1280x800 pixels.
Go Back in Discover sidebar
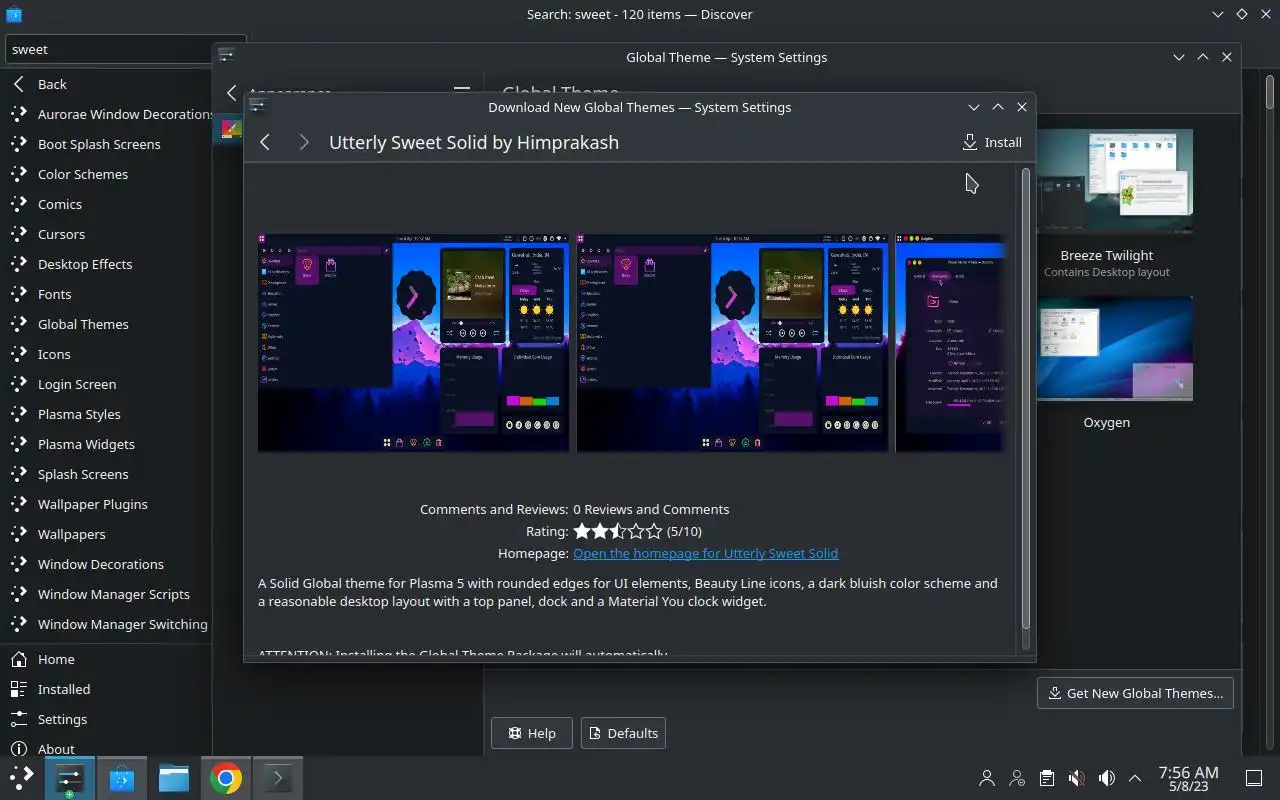pos(106,84)
